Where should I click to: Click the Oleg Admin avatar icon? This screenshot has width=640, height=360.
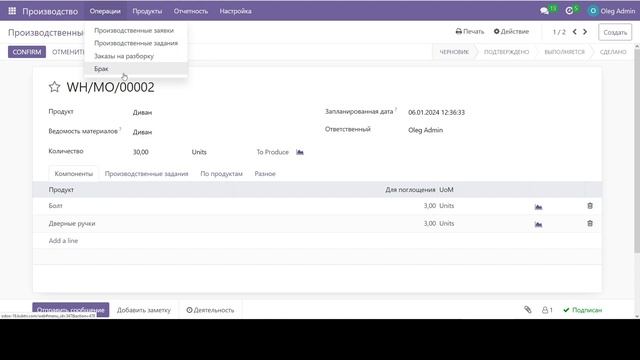(593, 11)
